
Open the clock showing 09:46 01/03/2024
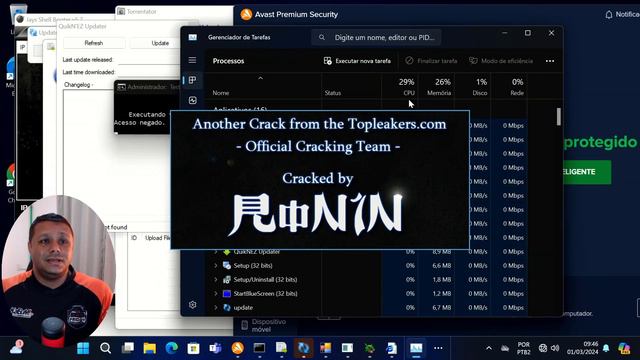pos(582,348)
